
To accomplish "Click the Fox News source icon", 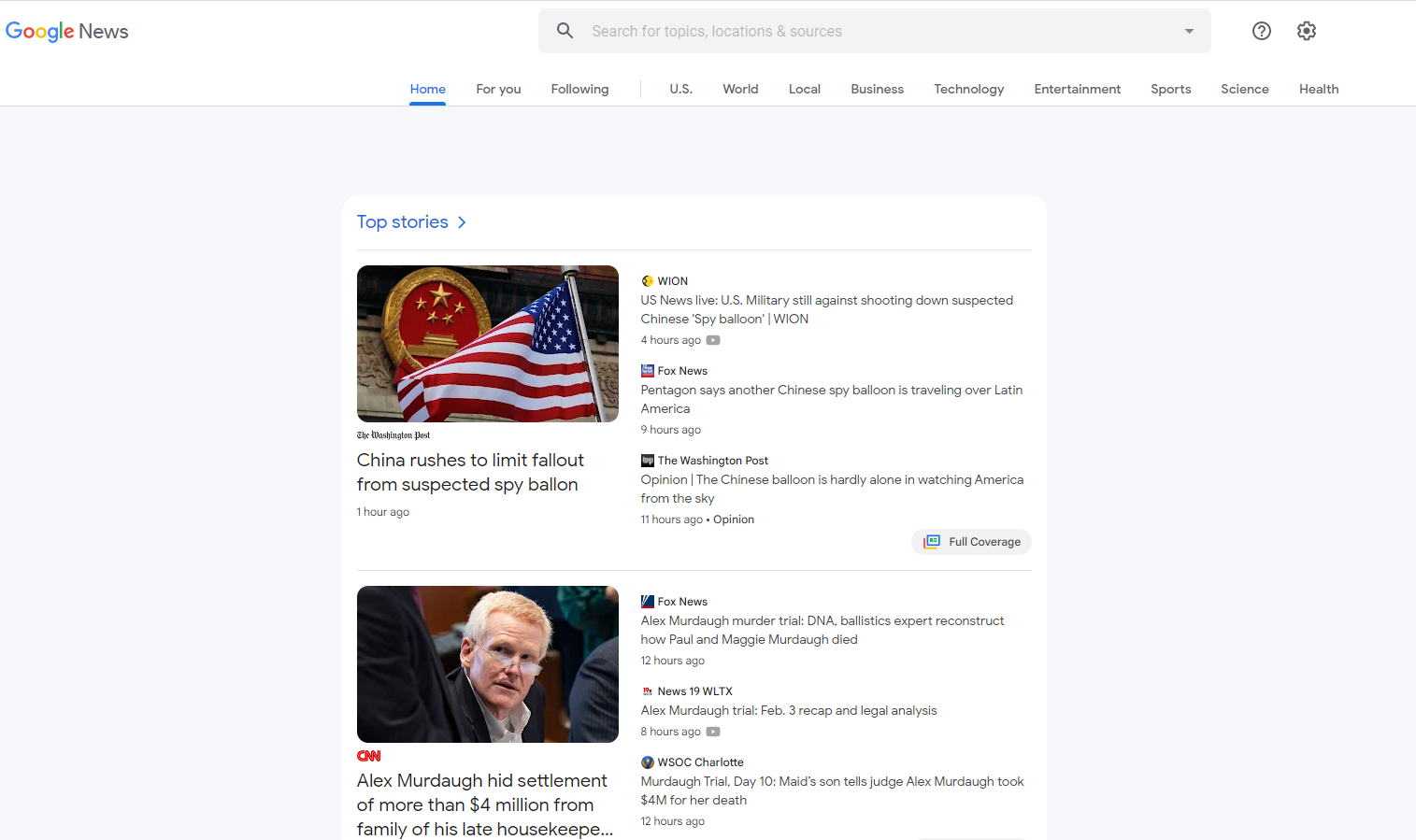I will 647,370.
